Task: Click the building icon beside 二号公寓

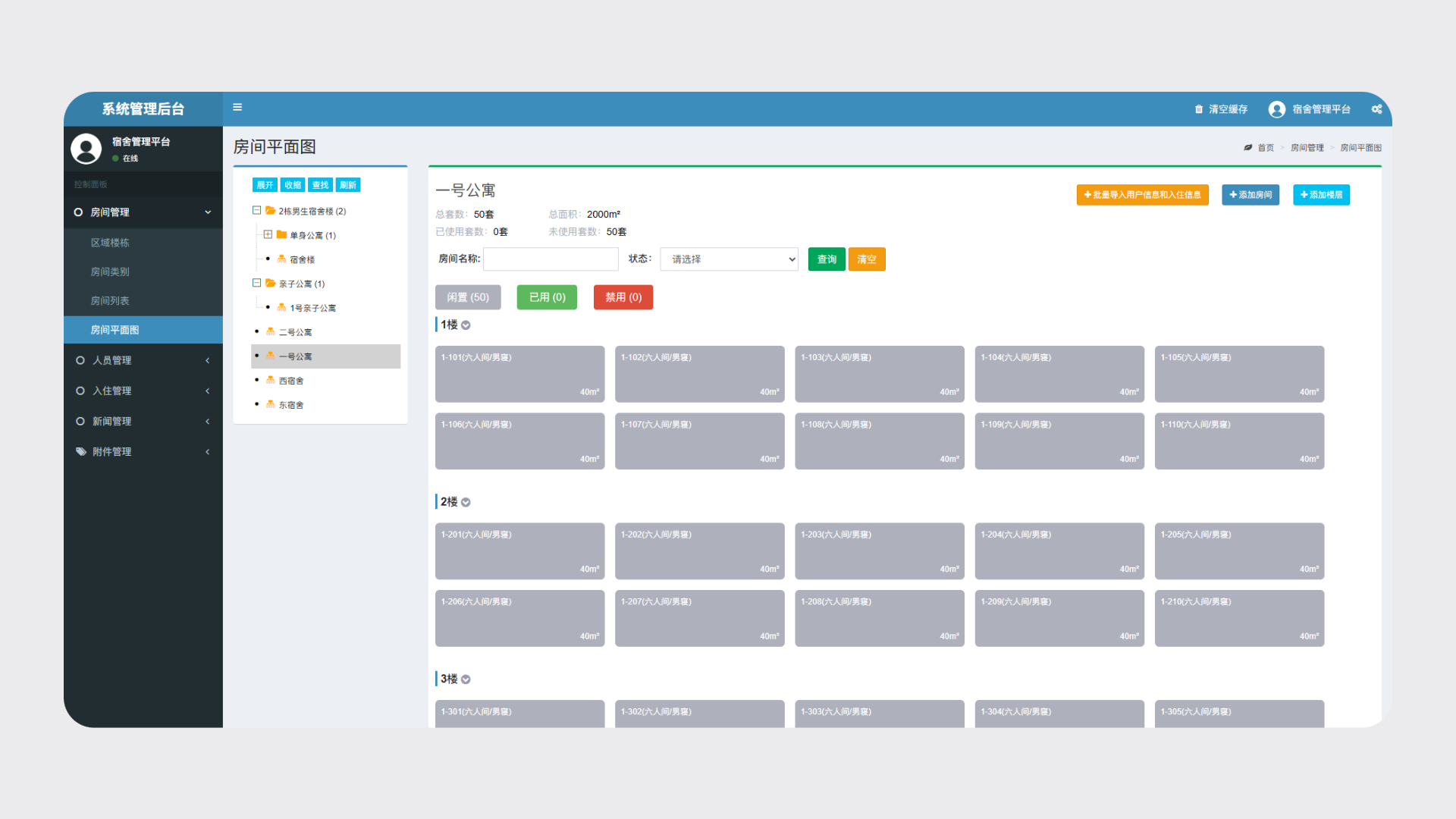Action: coord(271,332)
